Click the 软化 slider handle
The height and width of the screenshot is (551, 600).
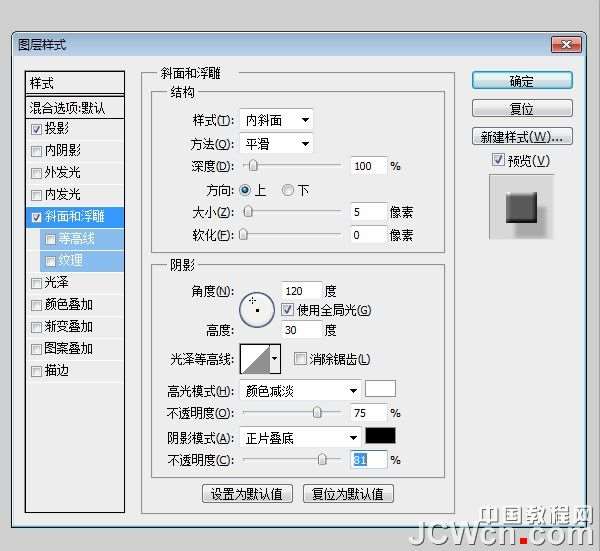(x=243, y=235)
